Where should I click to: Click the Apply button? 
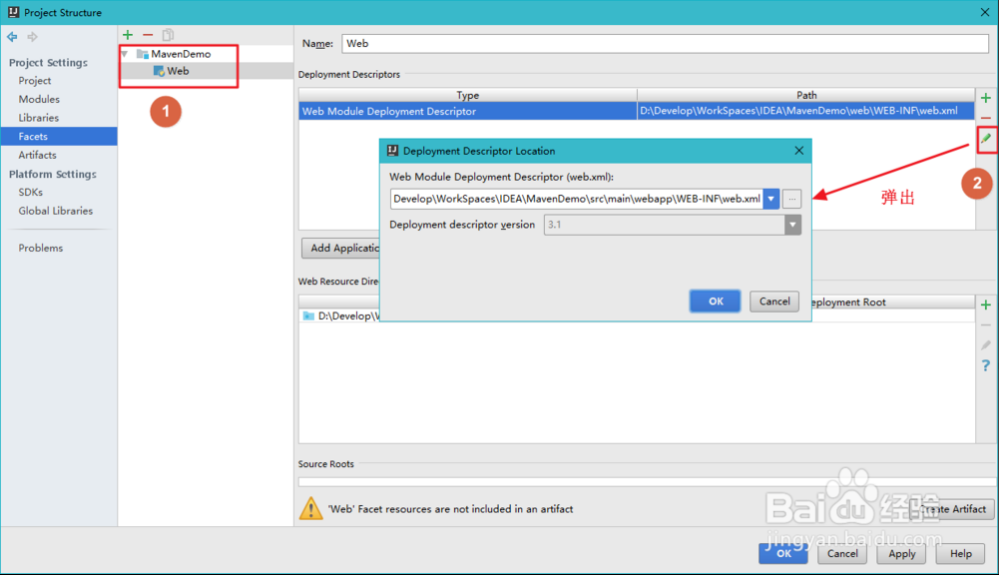tap(902, 553)
